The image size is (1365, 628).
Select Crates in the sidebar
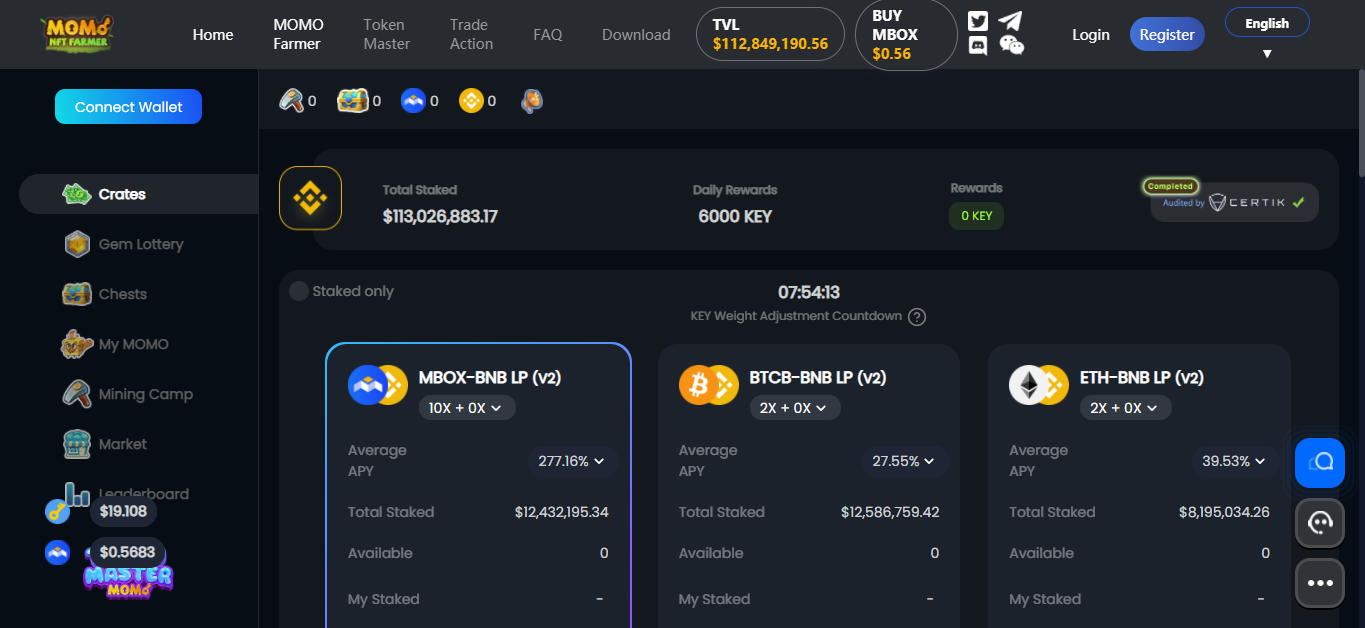(138, 194)
